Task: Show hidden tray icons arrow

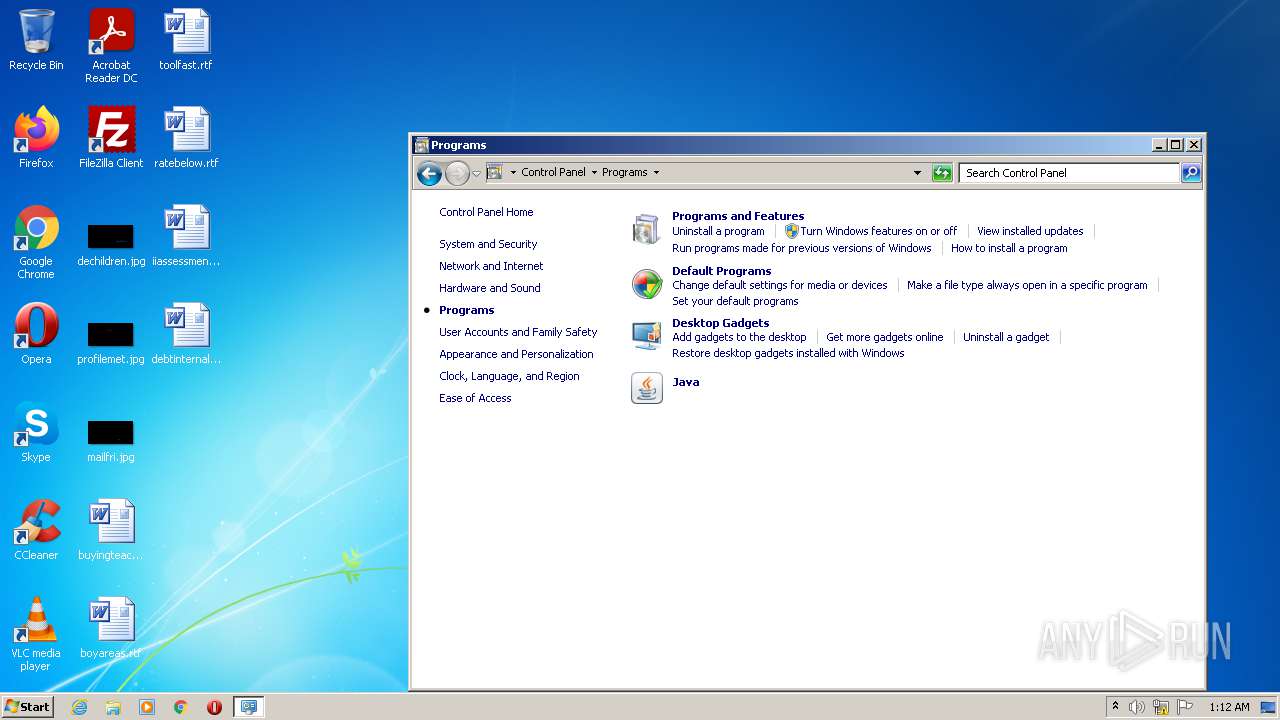Action: (1115, 707)
